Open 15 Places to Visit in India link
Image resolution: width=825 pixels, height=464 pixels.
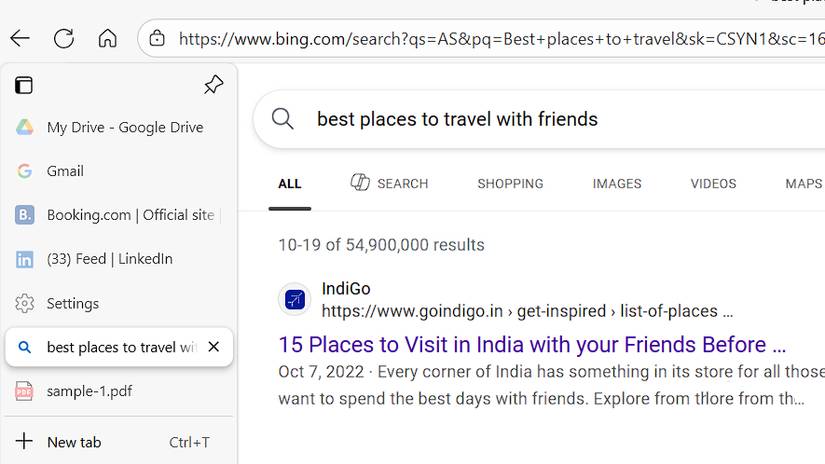pos(531,345)
